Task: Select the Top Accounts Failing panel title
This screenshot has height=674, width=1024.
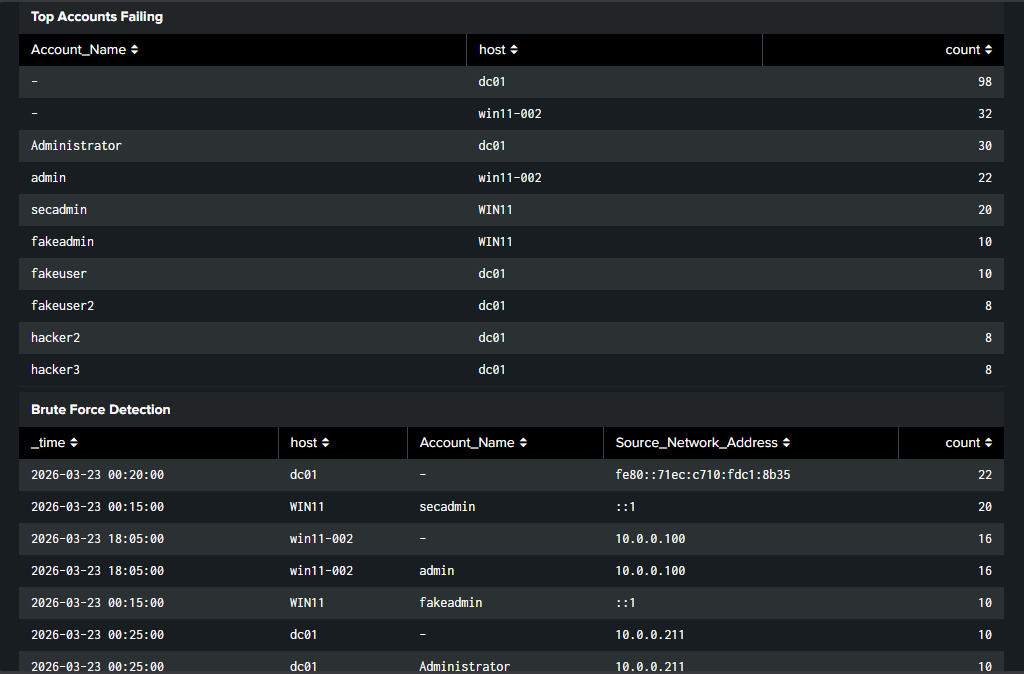Action: click(96, 16)
